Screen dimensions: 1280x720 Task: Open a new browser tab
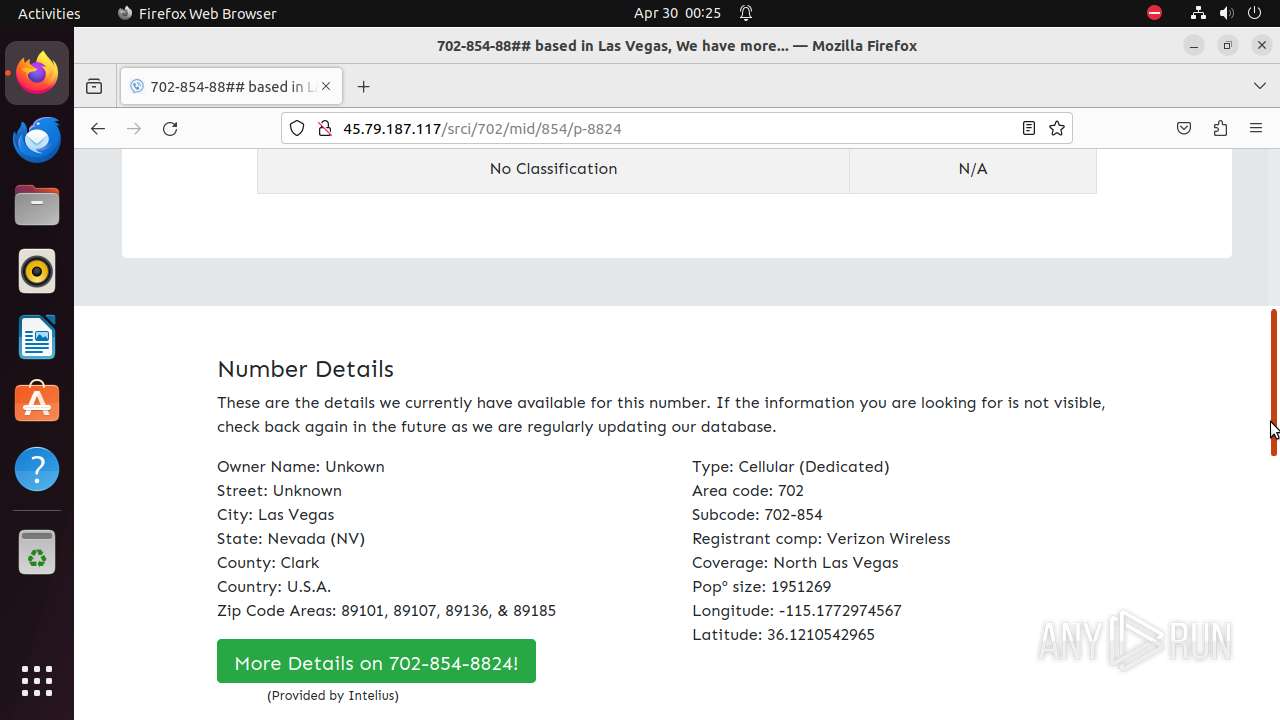363,87
